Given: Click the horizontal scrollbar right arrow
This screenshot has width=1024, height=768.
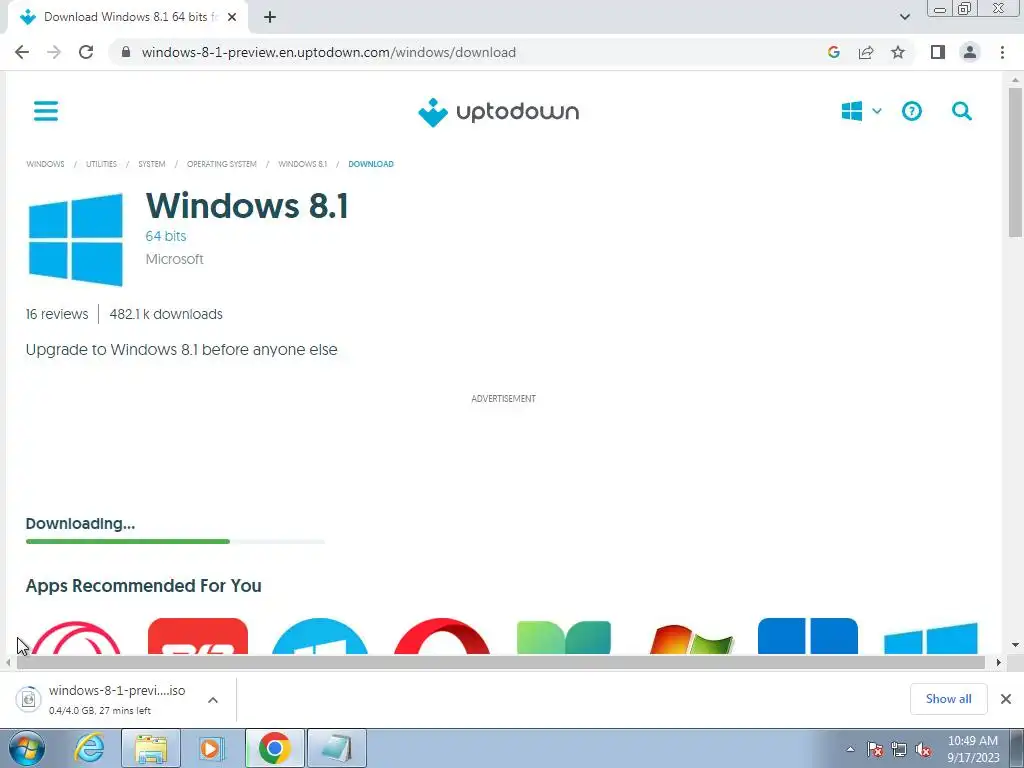Looking at the screenshot, I should (999, 662).
